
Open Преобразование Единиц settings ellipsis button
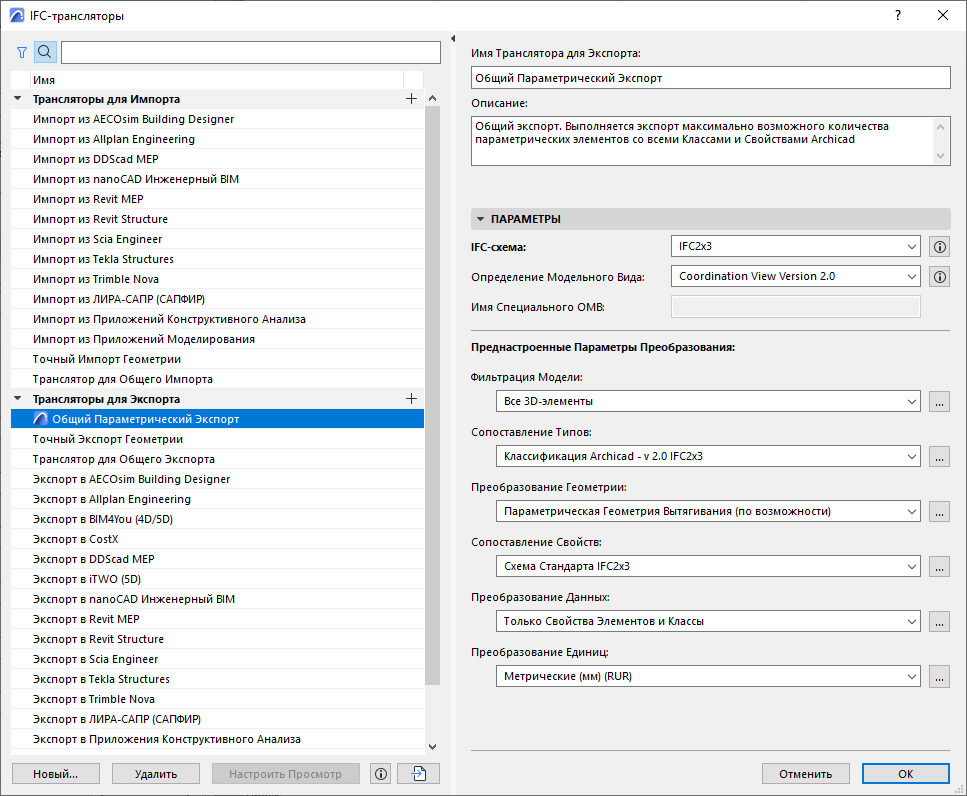pos(939,676)
